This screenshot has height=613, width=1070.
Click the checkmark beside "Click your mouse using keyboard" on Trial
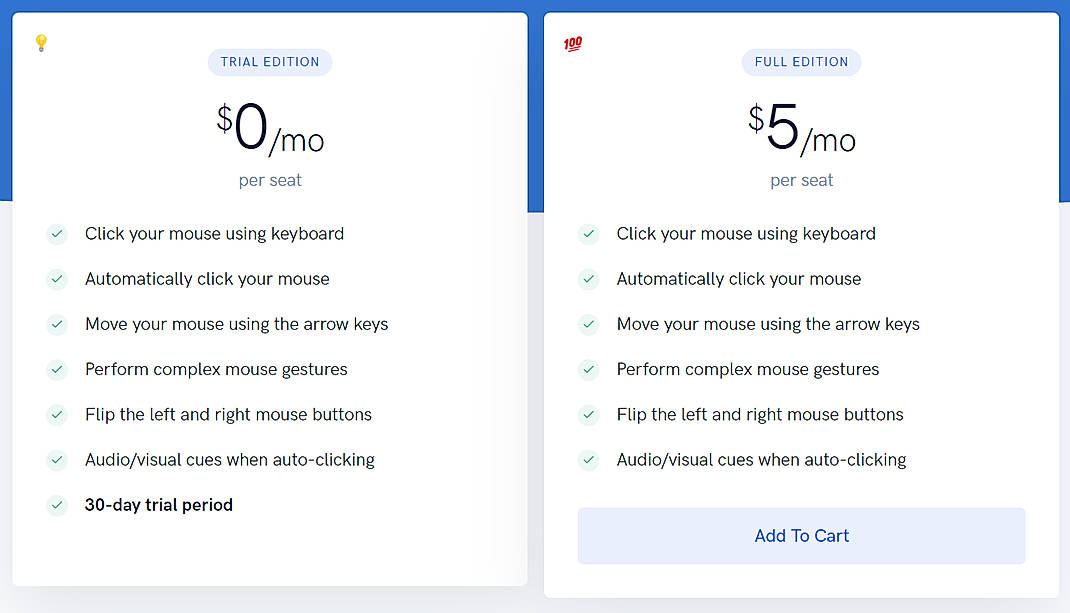(x=57, y=234)
